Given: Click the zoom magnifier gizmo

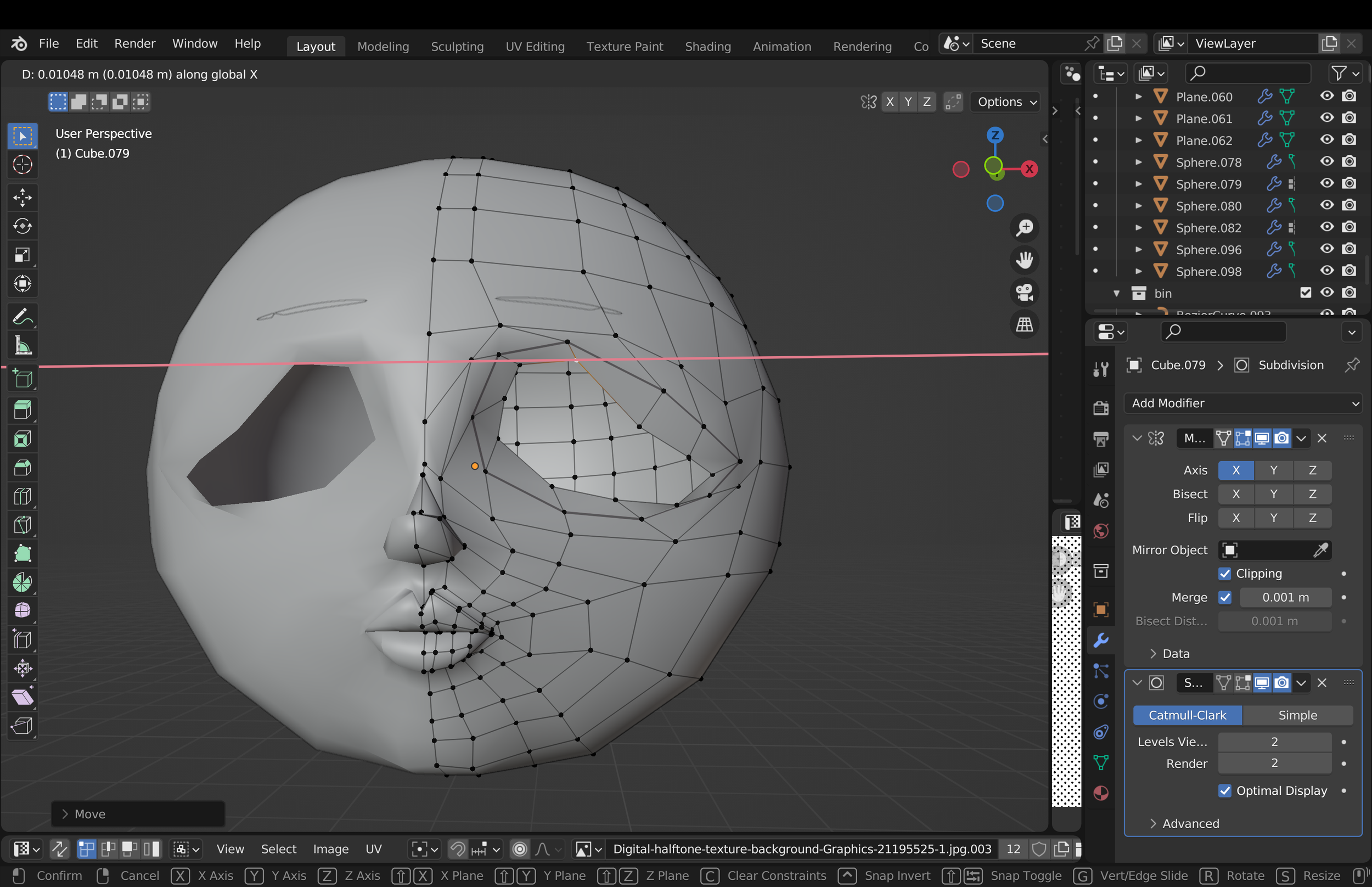Looking at the screenshot, I should pos(1025,227).
